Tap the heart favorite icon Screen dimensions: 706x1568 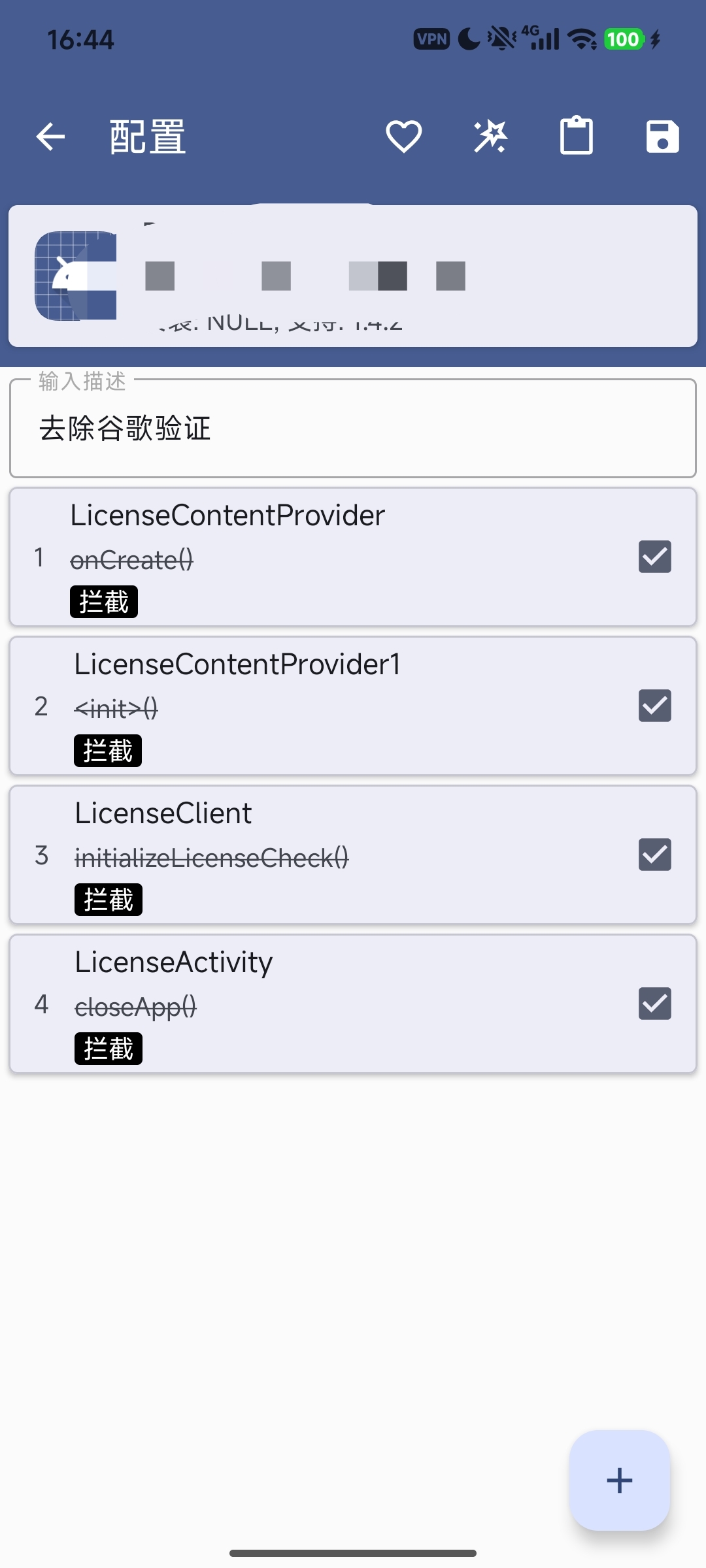point(403,137)
